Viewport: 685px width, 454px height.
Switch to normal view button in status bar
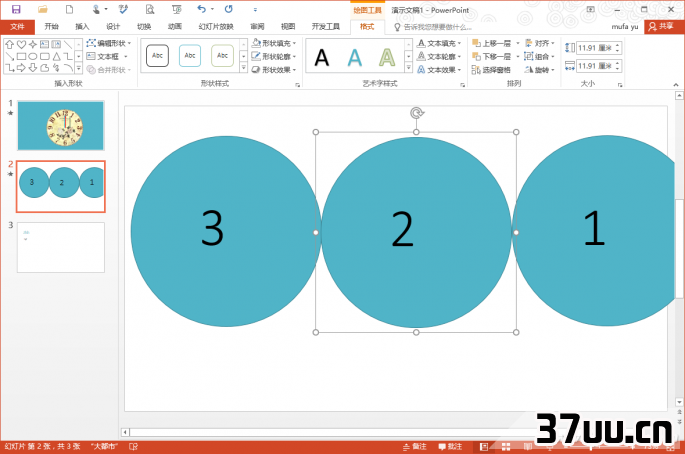484,447
